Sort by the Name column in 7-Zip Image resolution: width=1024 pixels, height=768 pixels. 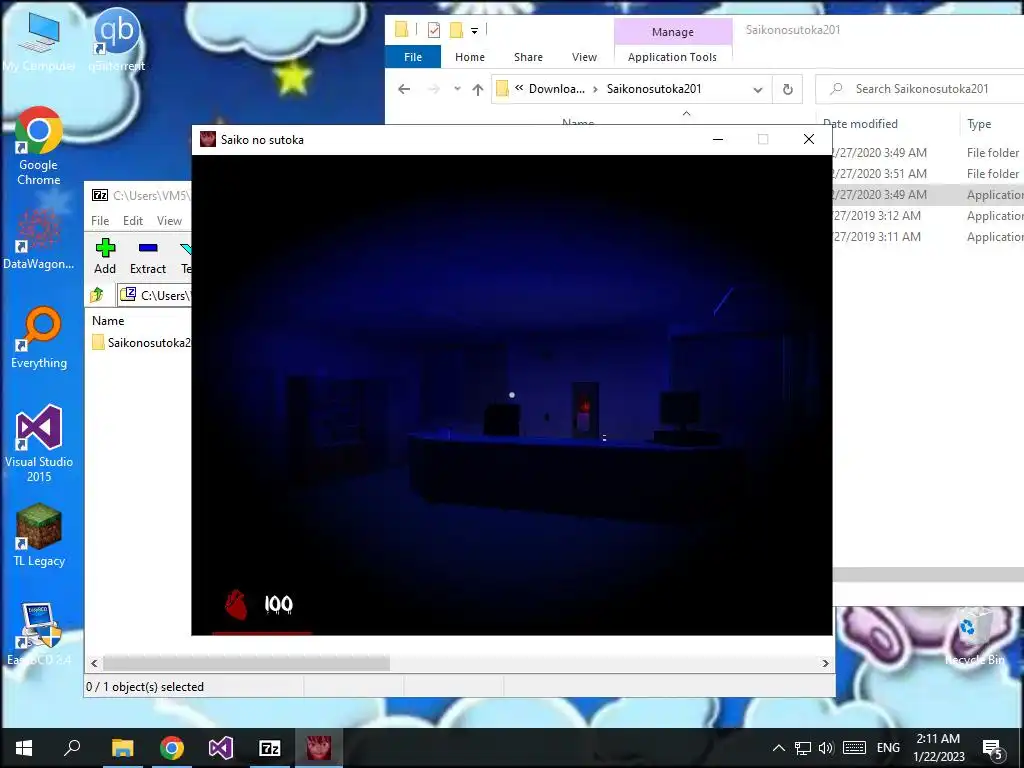coord(108,321)
